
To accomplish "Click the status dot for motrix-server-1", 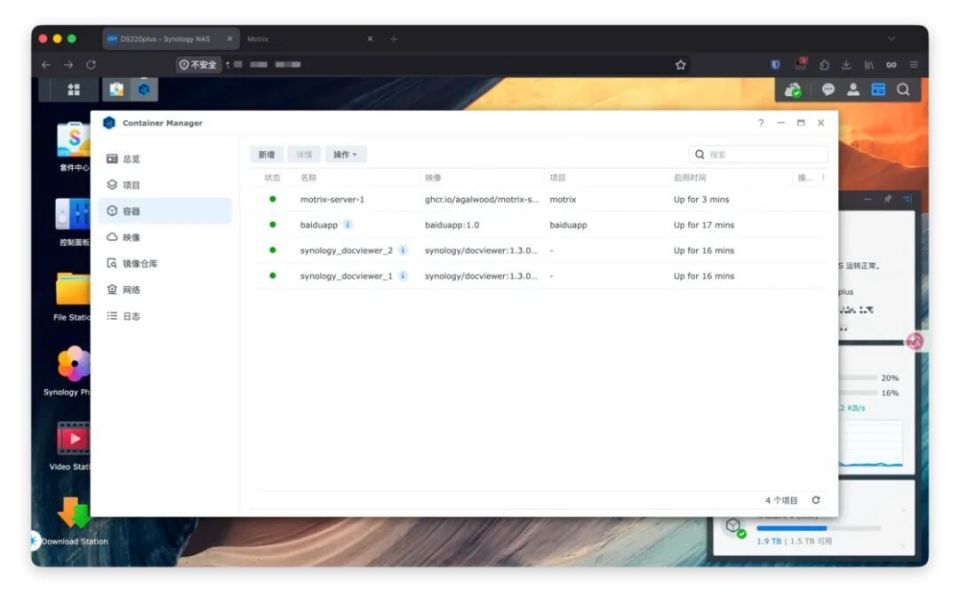I will pos(272,199).
